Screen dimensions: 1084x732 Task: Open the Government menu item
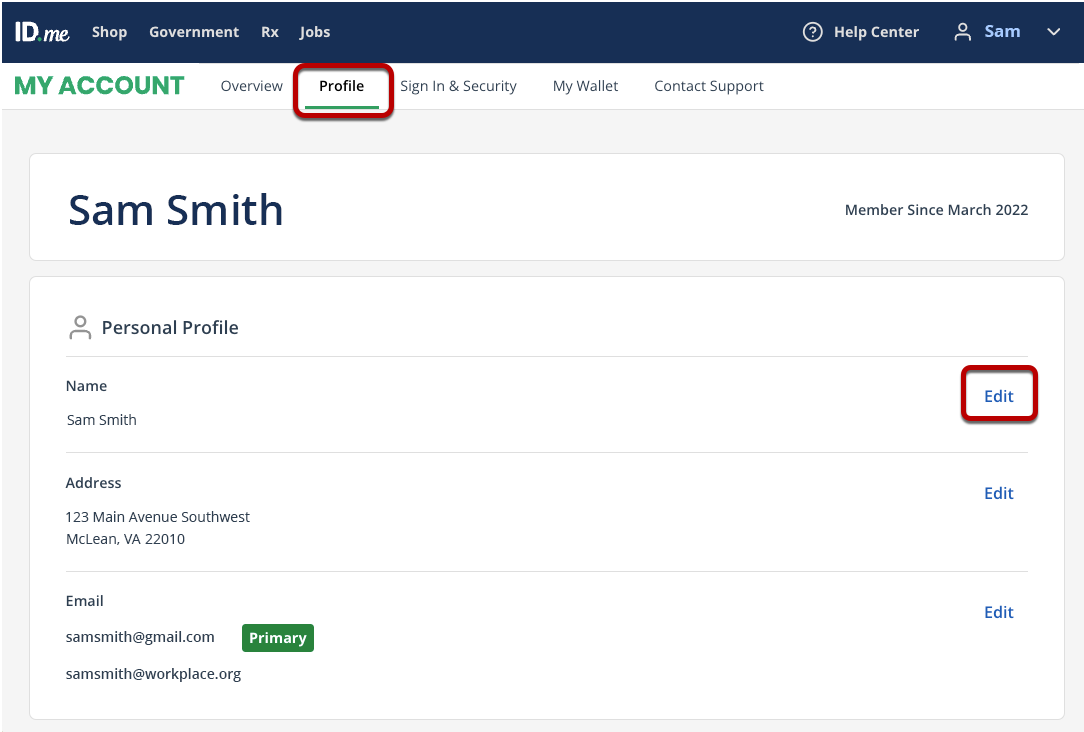coord(194,32)
